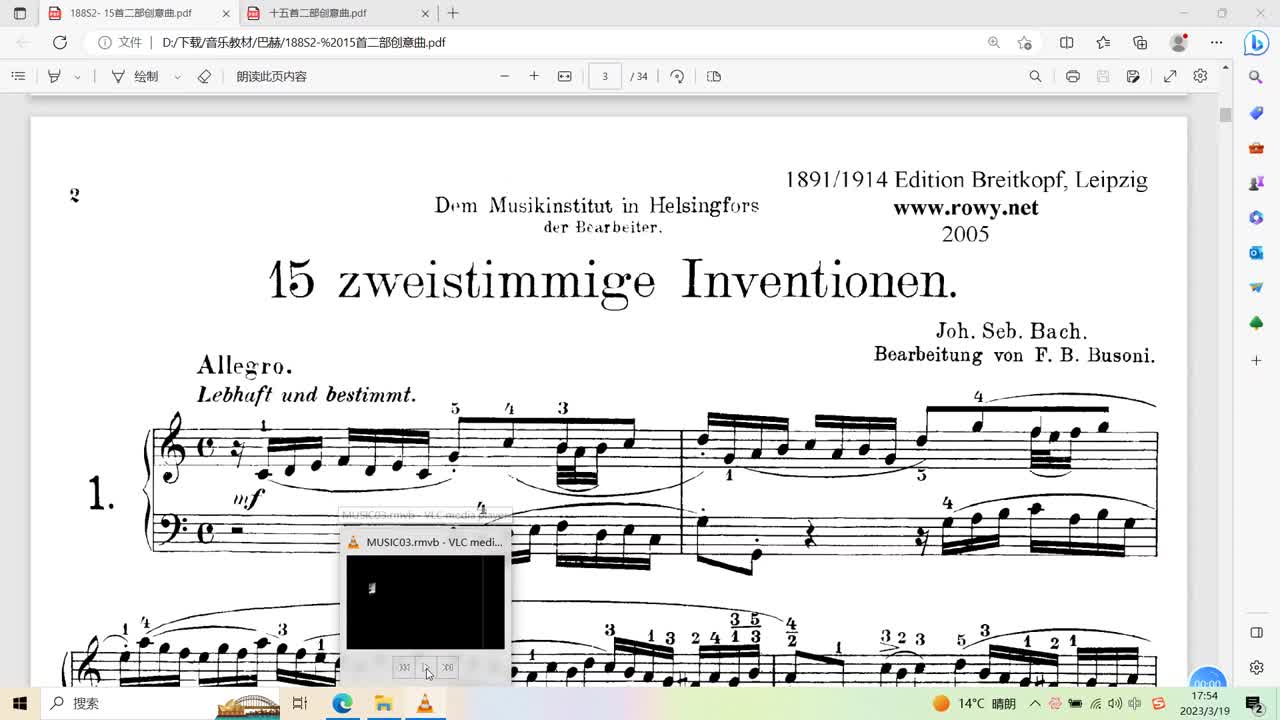Click 朗读此页内容 read aloud button
The width and height of the screenshot is (1280, 720).
271,76
